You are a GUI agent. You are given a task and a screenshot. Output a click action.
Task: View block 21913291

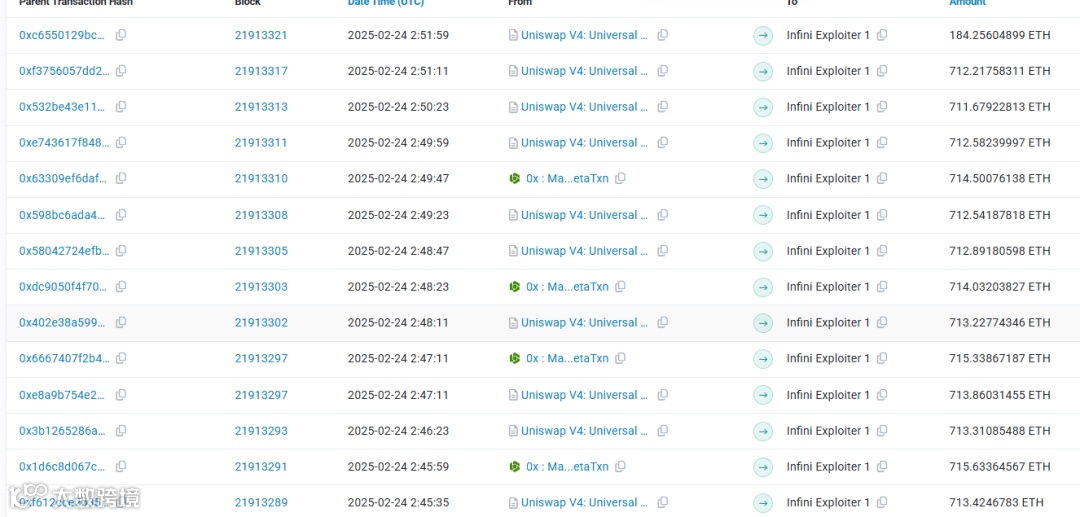point(261,467)
